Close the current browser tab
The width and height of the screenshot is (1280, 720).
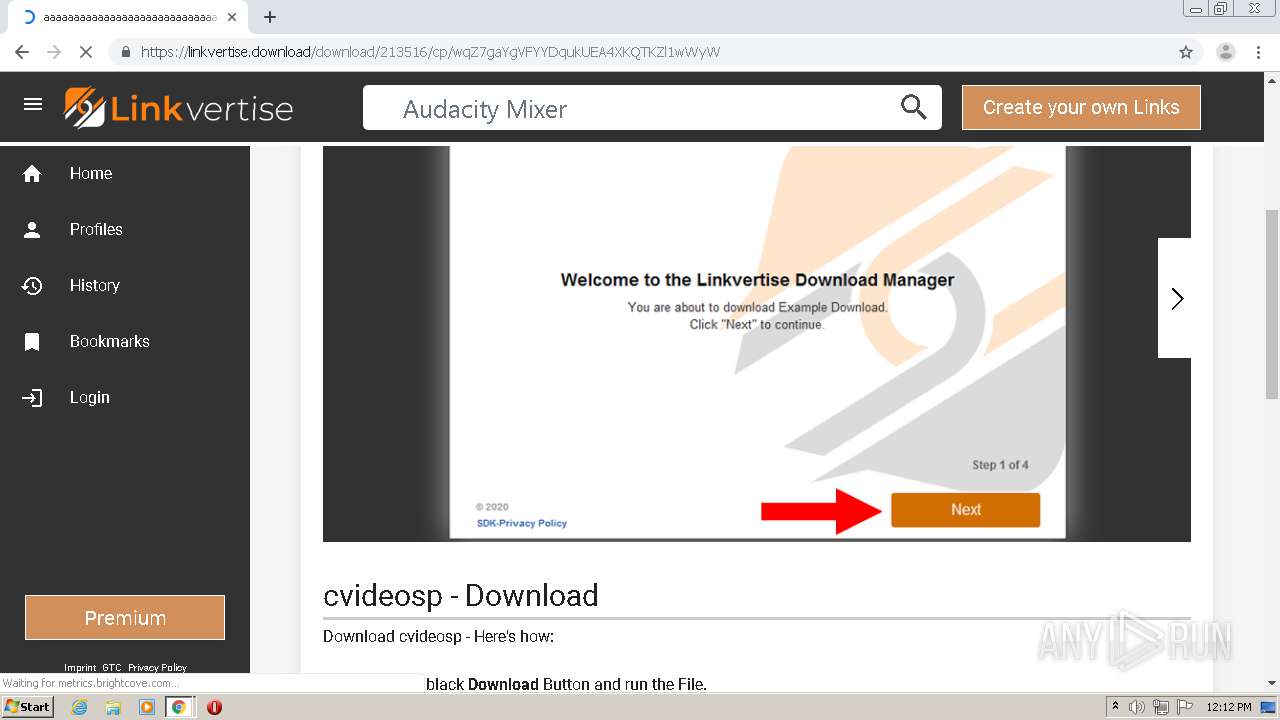point(232,17)
